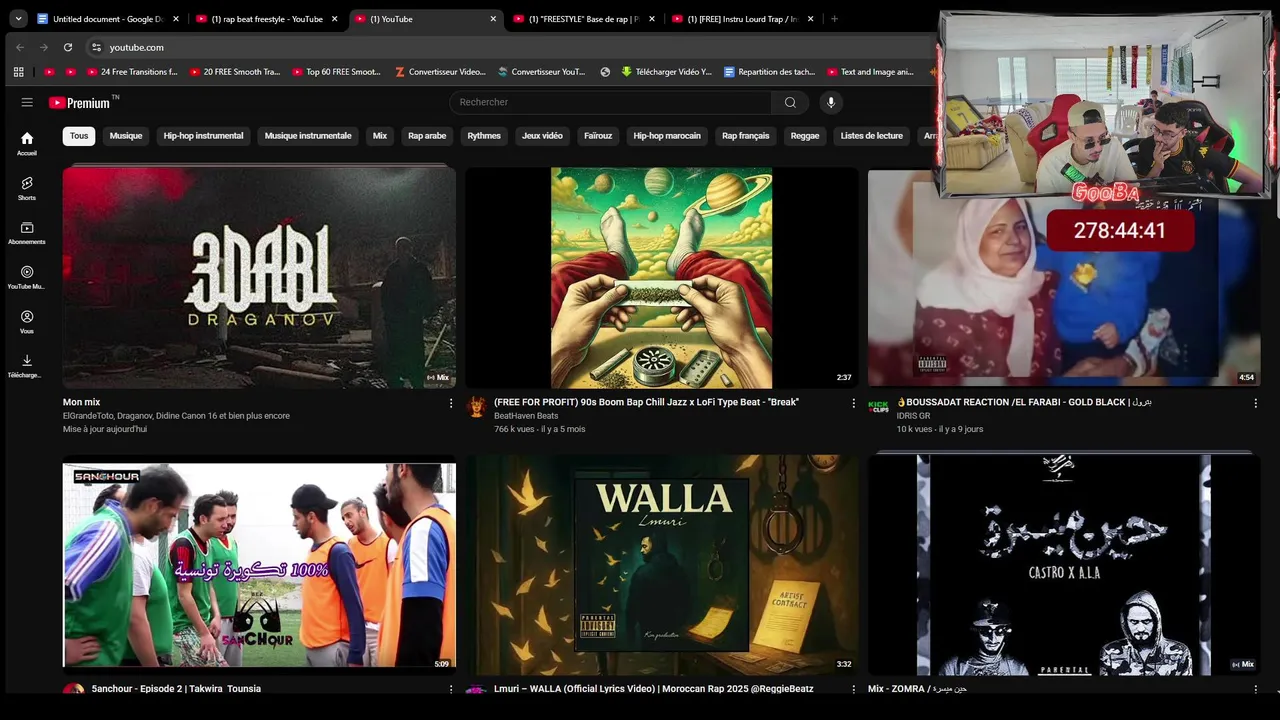Close the Untitled document tab
Viewport: 1280px width, 720px height.
tap(176, 19)
